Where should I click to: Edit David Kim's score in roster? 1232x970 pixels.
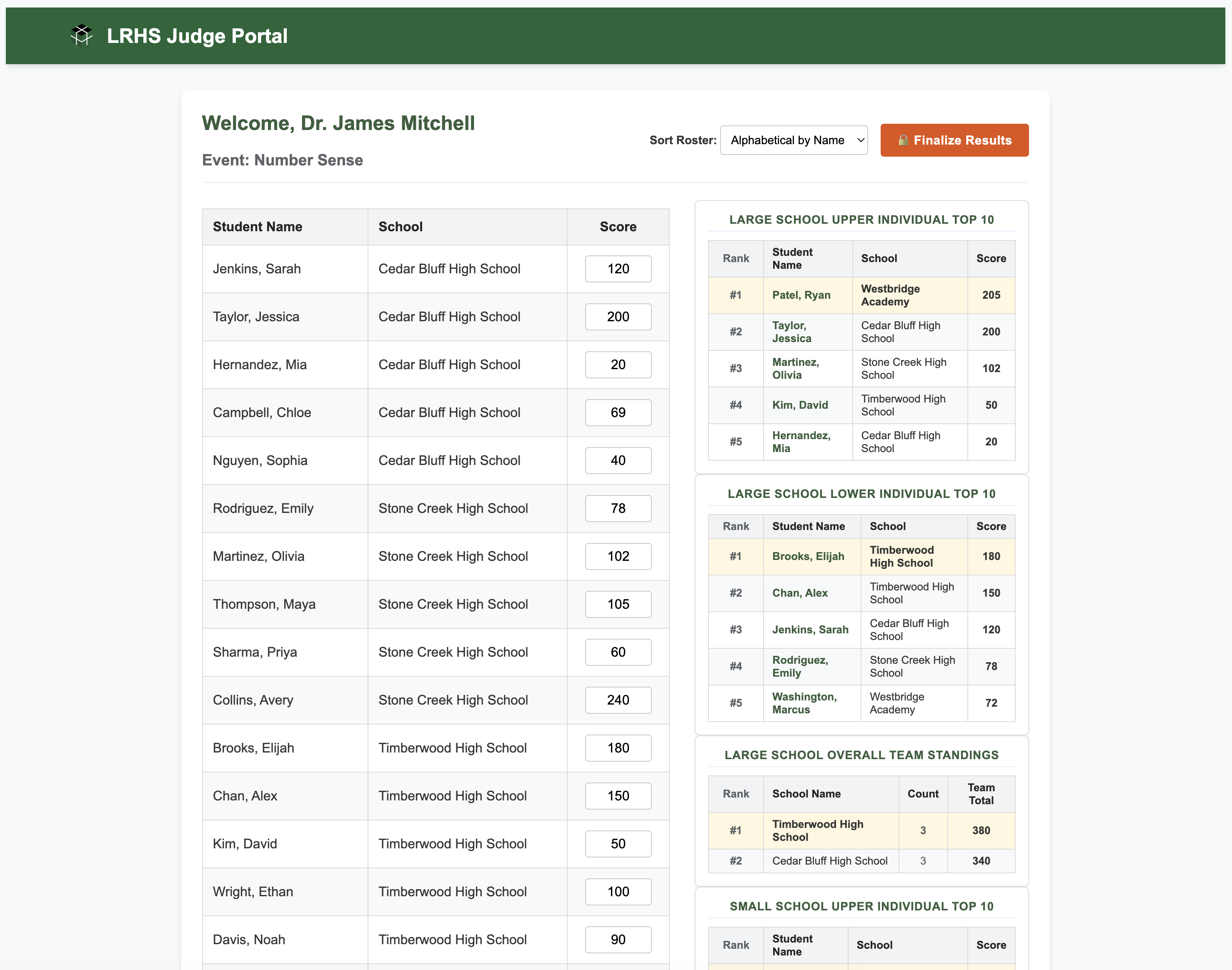point(618,843)
